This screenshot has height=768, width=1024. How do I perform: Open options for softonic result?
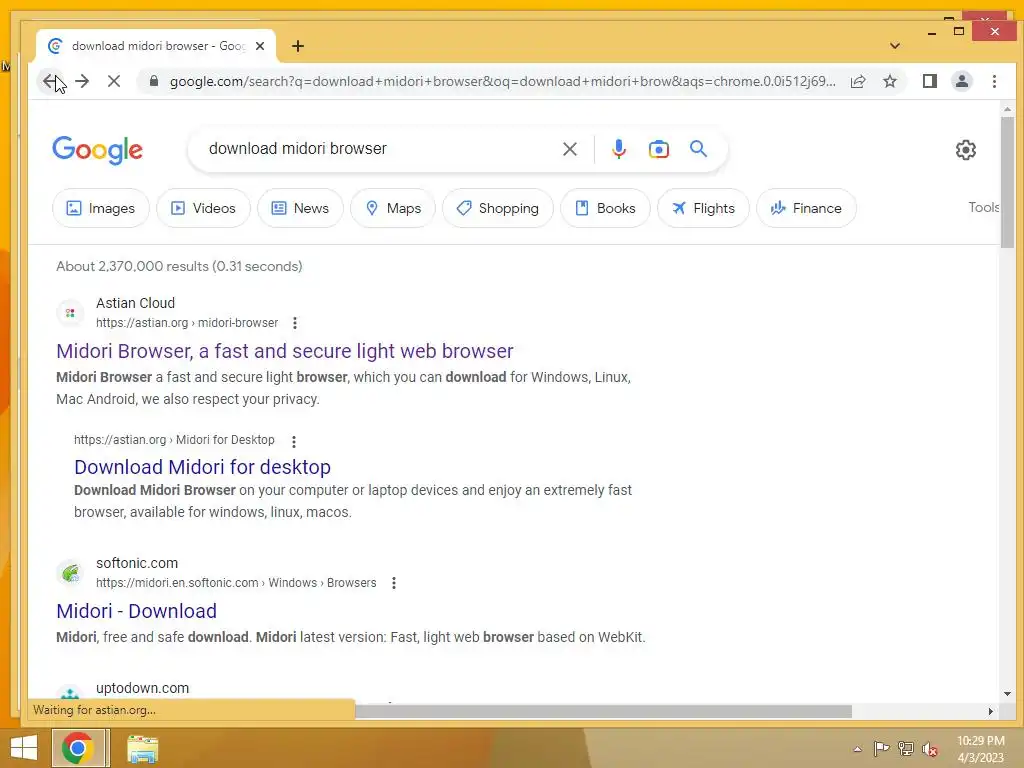point(394,583)
